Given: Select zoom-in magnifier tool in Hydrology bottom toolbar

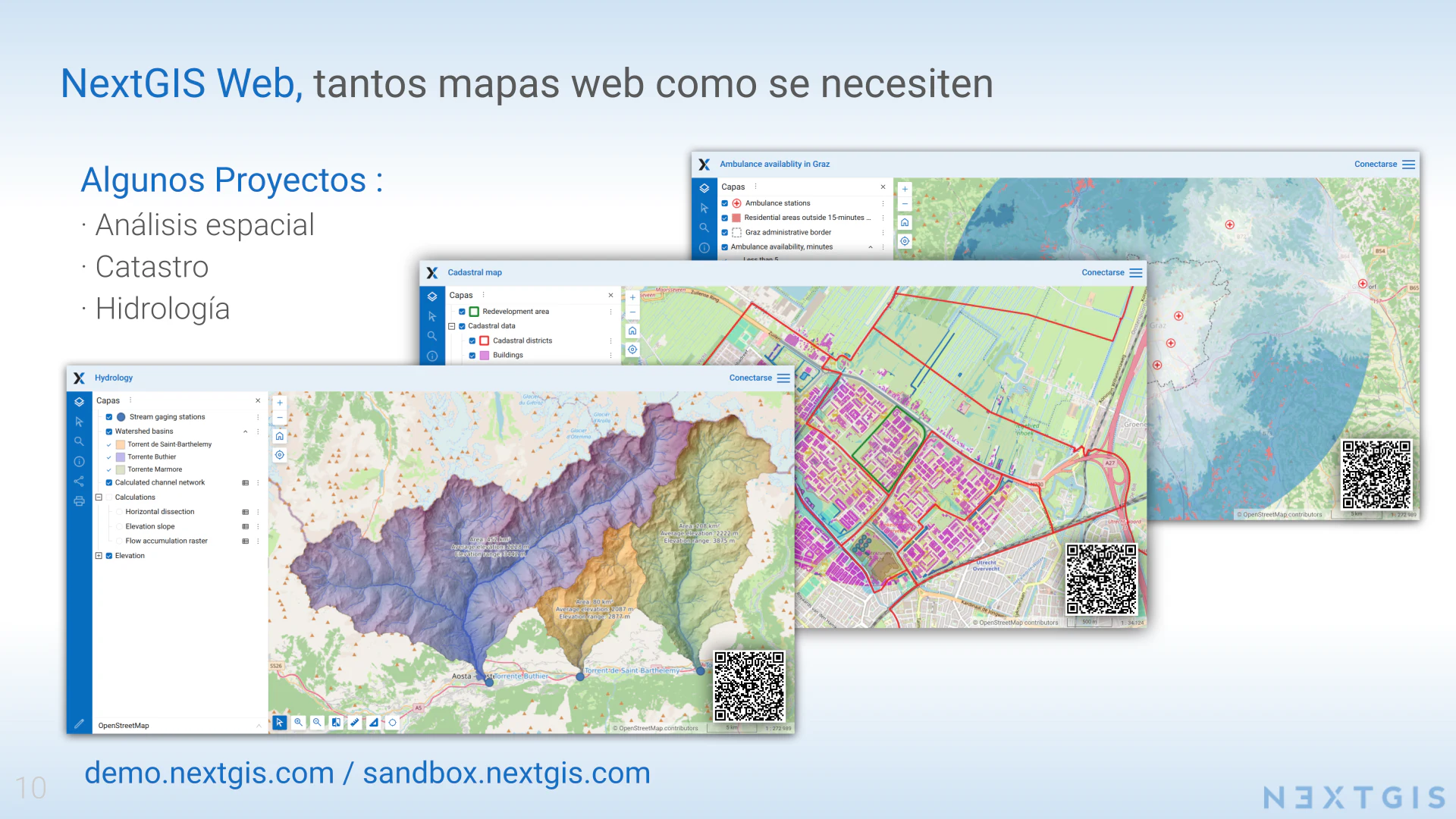Looking at the screenshot, I should coord(299,723).
